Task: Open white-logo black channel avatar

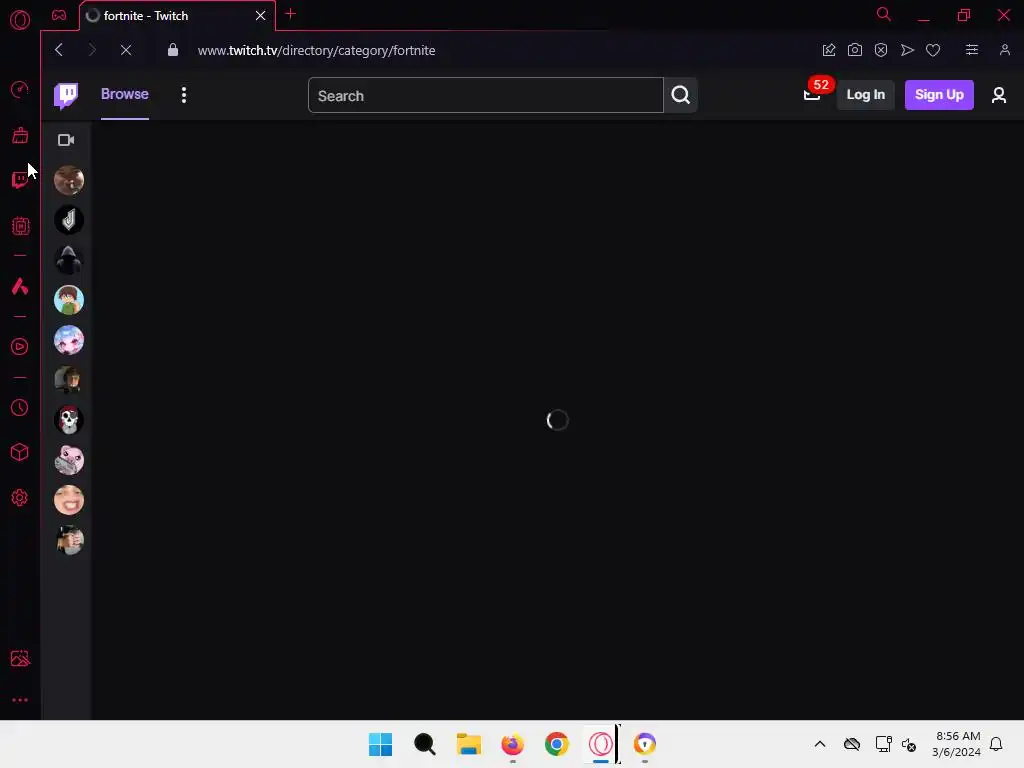Action: coord(69,220)
